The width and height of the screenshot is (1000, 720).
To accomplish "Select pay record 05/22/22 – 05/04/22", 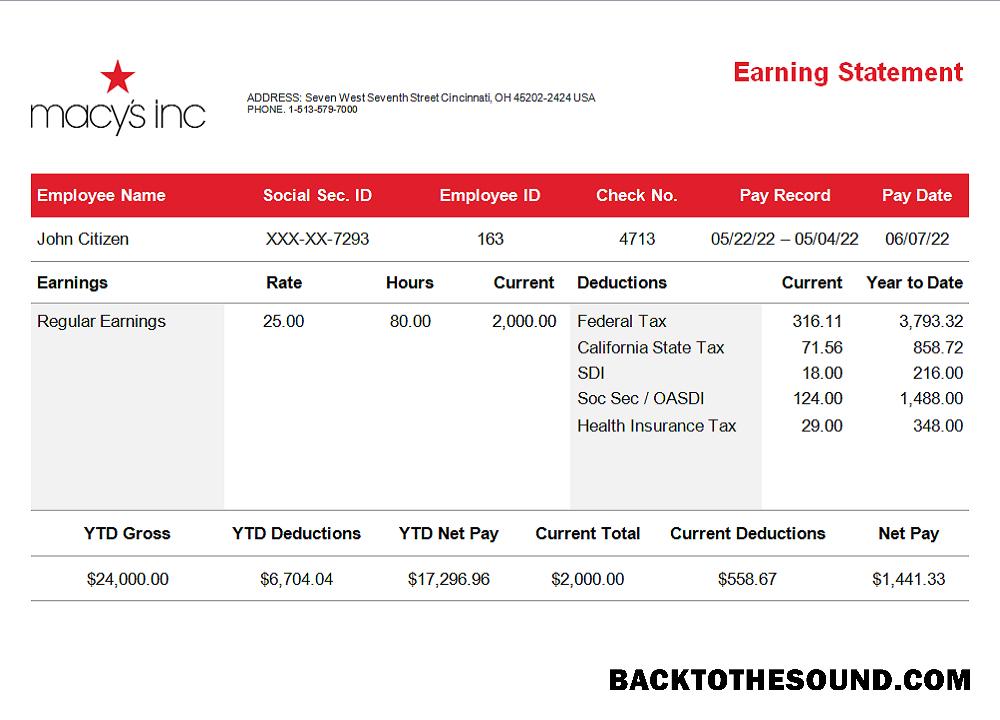I will coord(784,239).
